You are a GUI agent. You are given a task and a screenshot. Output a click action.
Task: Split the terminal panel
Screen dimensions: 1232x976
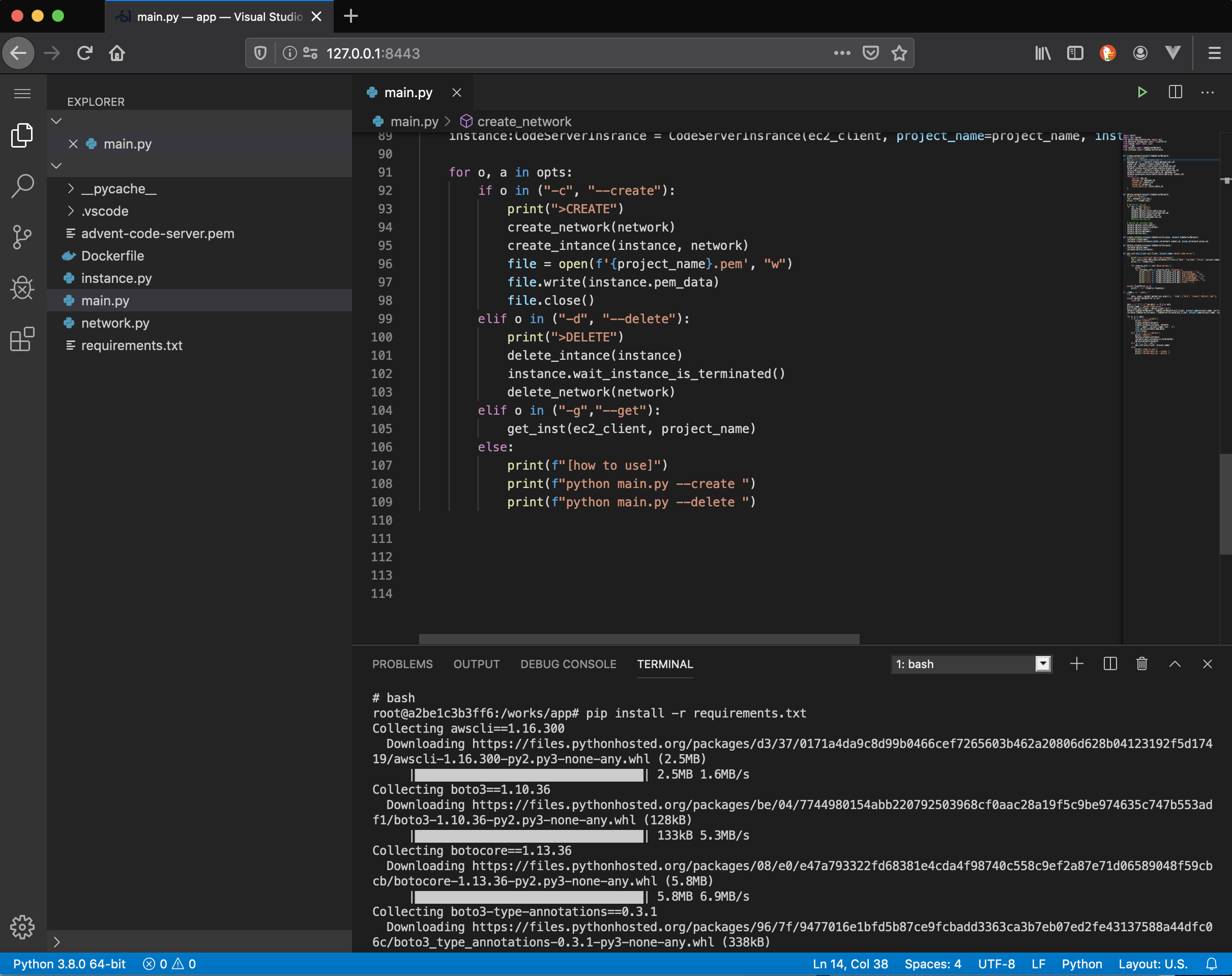click(1110, 664)
